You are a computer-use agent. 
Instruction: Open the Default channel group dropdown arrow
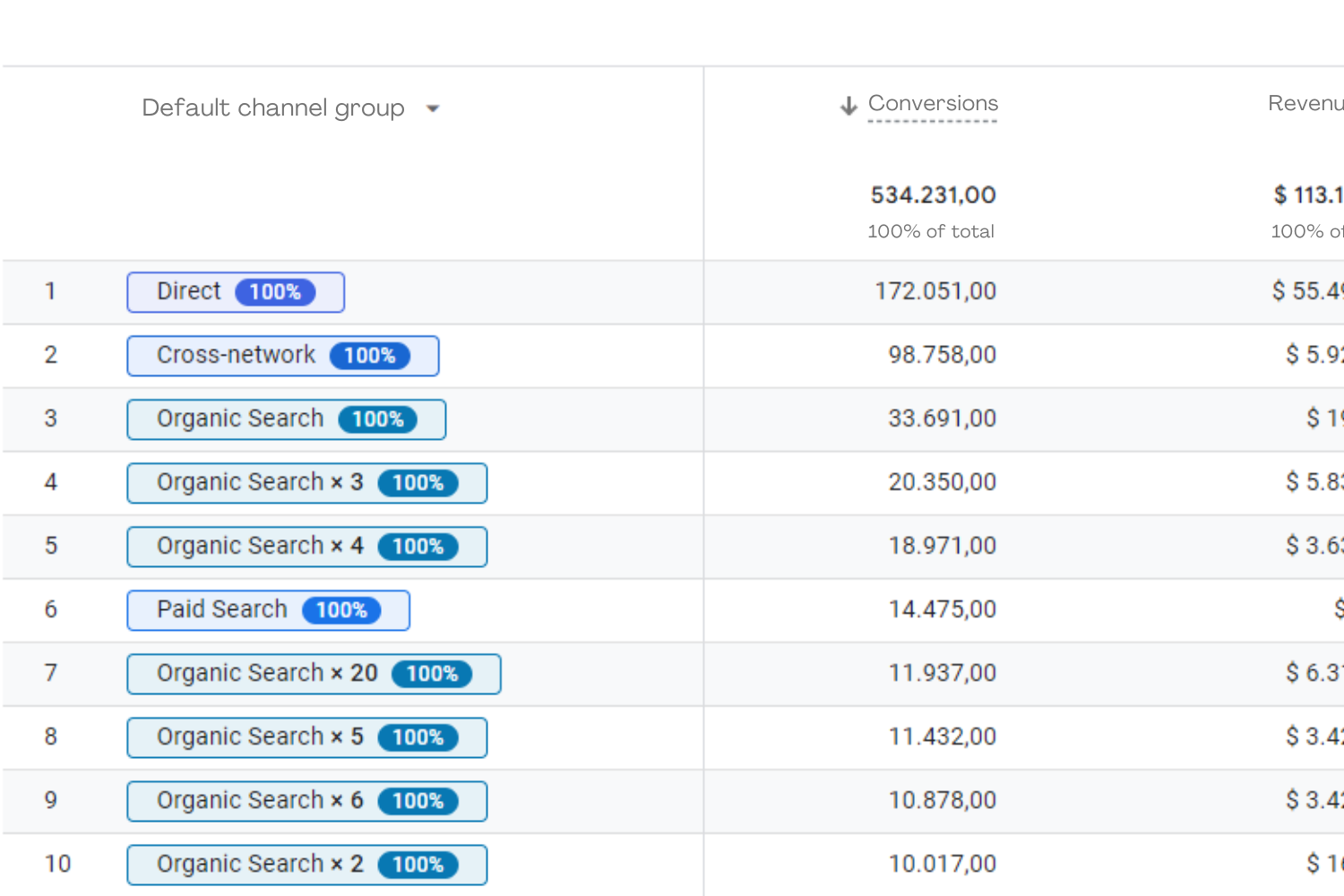point(433,108)
